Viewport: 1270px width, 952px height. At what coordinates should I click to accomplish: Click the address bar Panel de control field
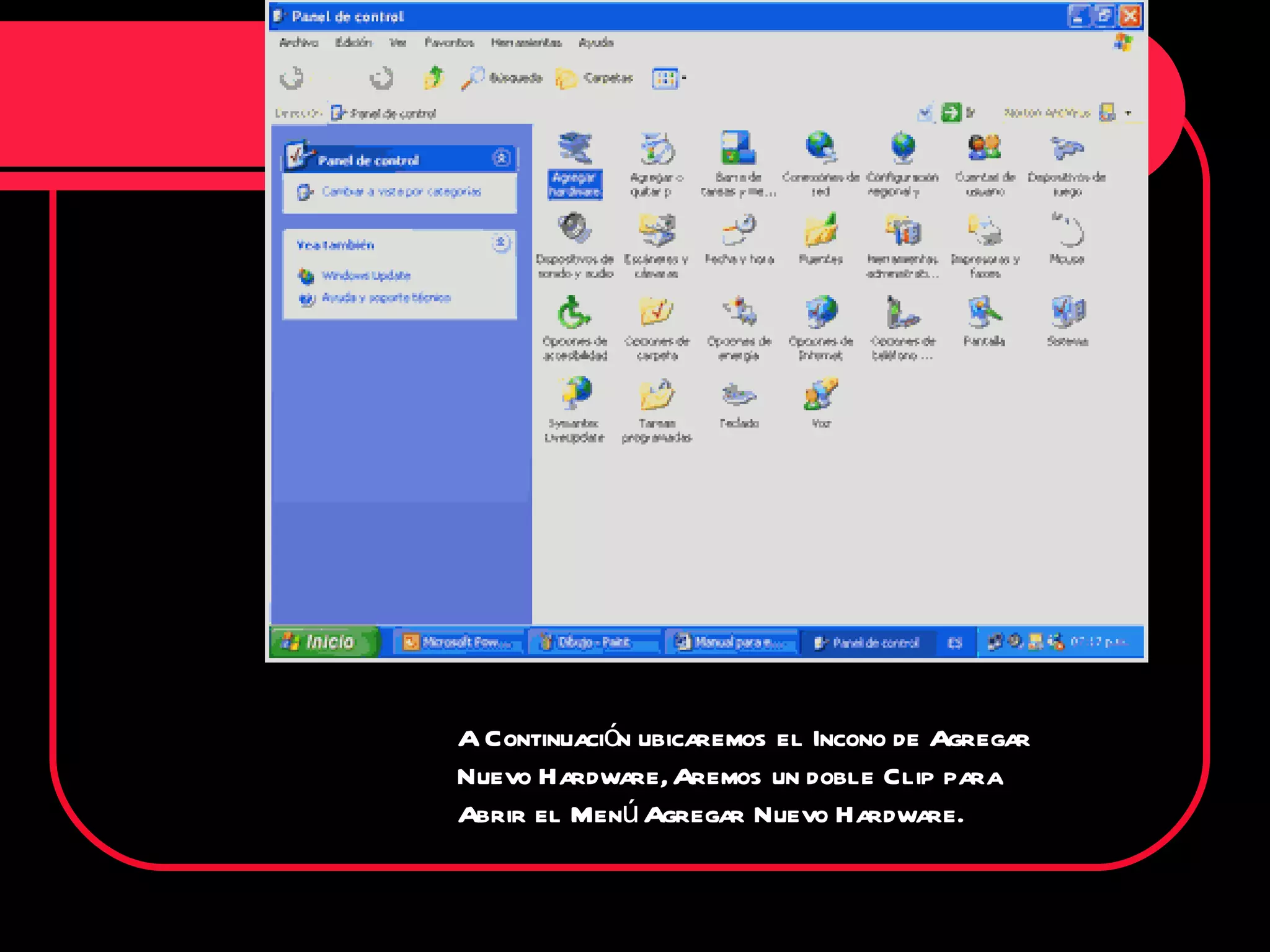tap(620, 113)
